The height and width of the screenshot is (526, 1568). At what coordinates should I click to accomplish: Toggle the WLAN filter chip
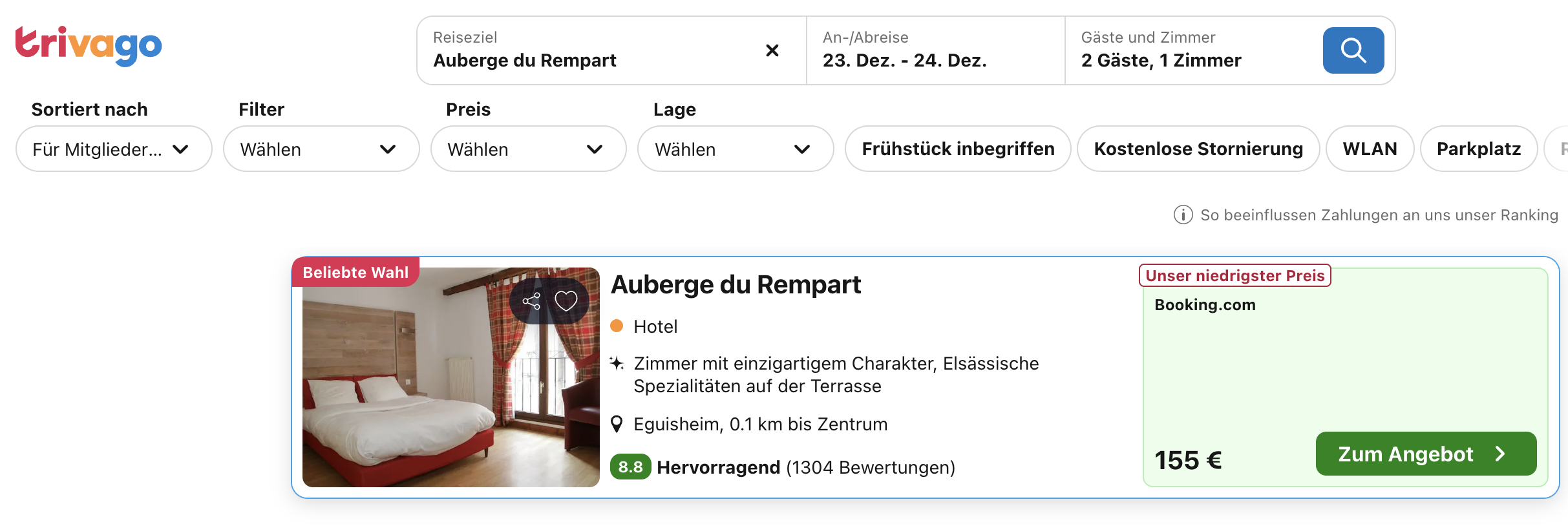point(1370,149)
